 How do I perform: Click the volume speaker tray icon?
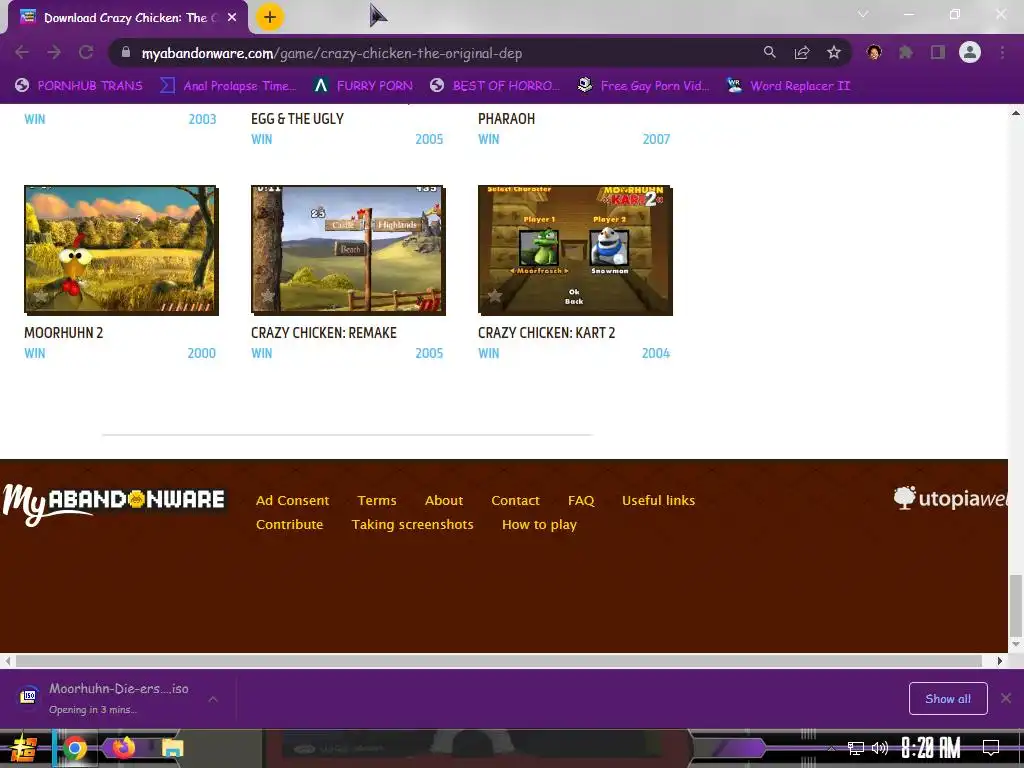pos(880,748)
